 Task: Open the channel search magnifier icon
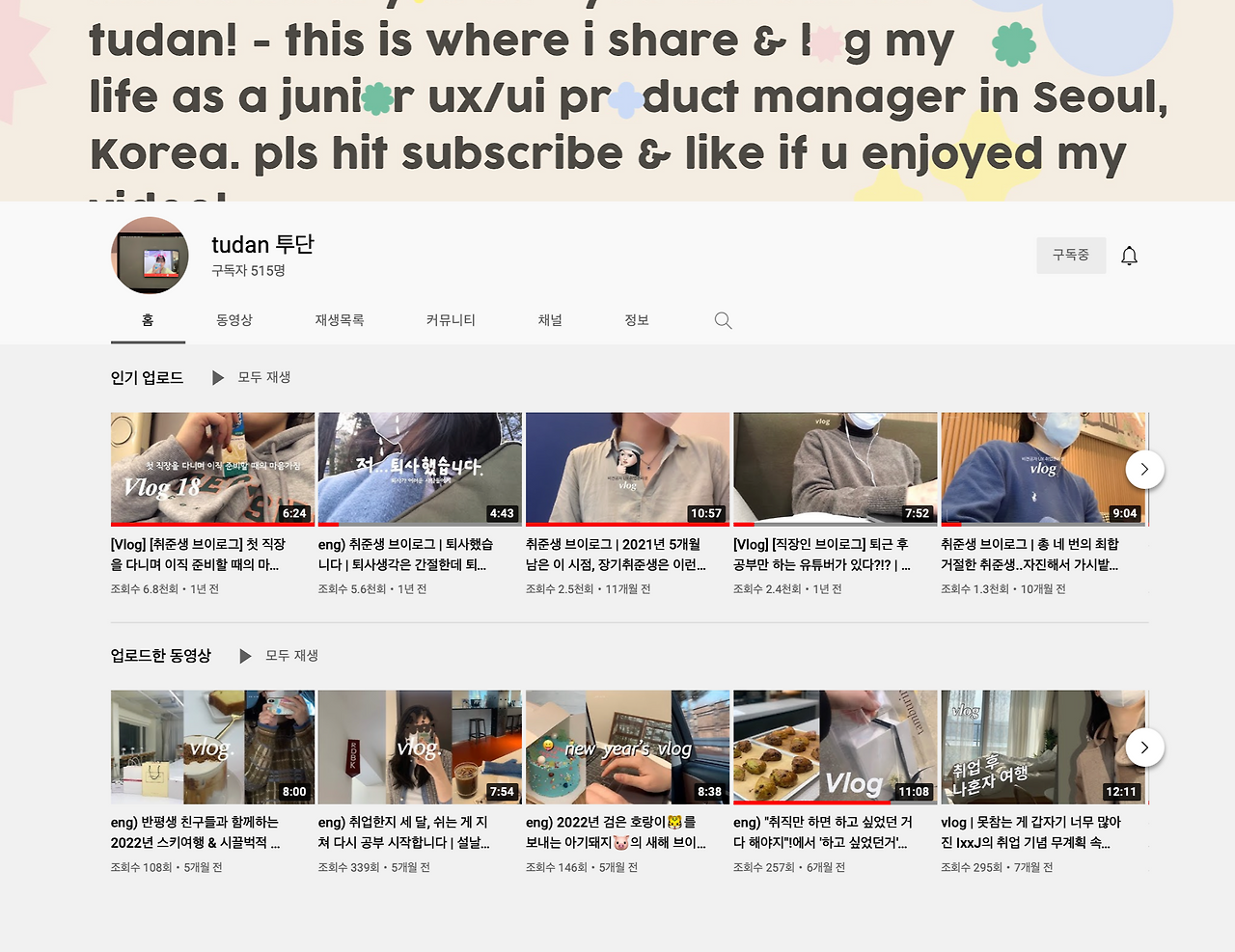click(723, 320)
